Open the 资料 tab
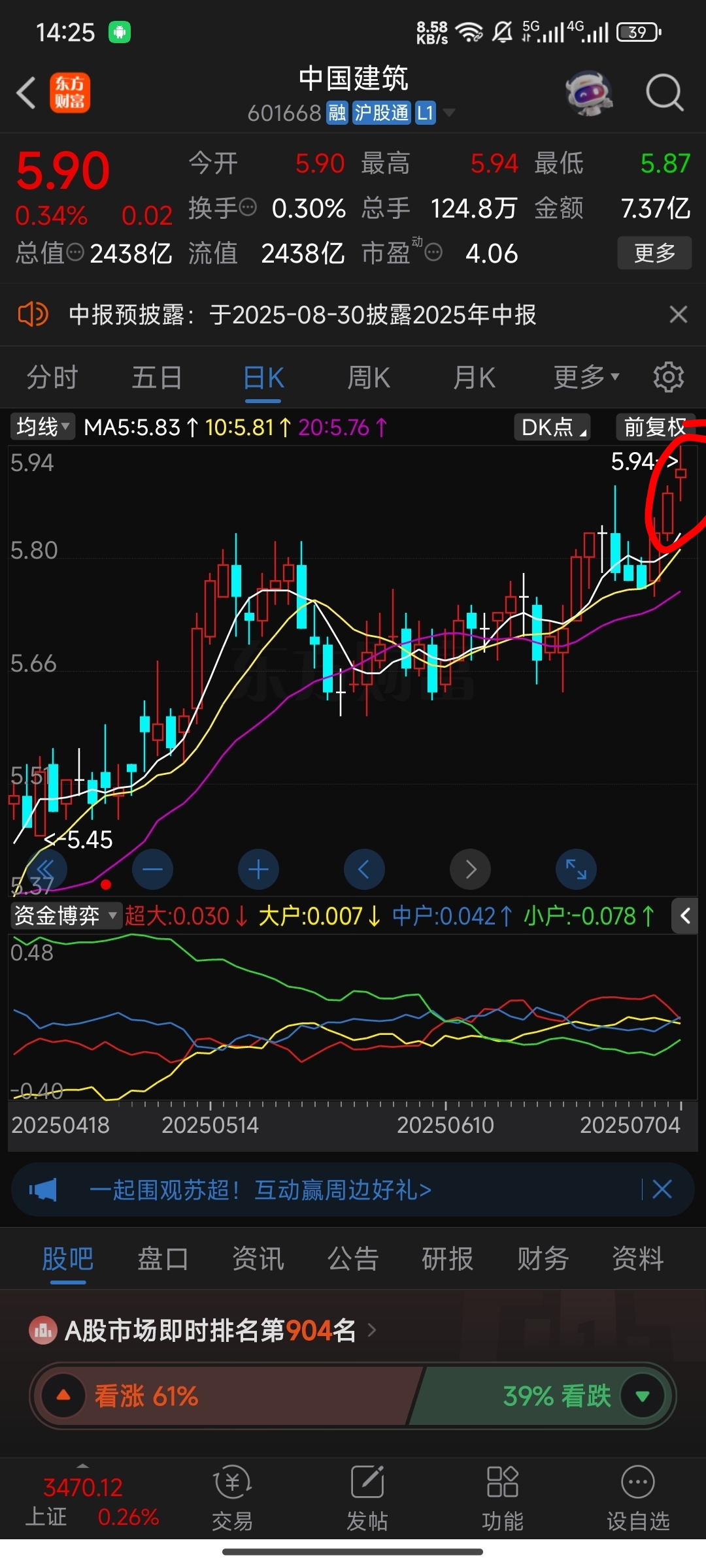 click(x=638, y=1258)
